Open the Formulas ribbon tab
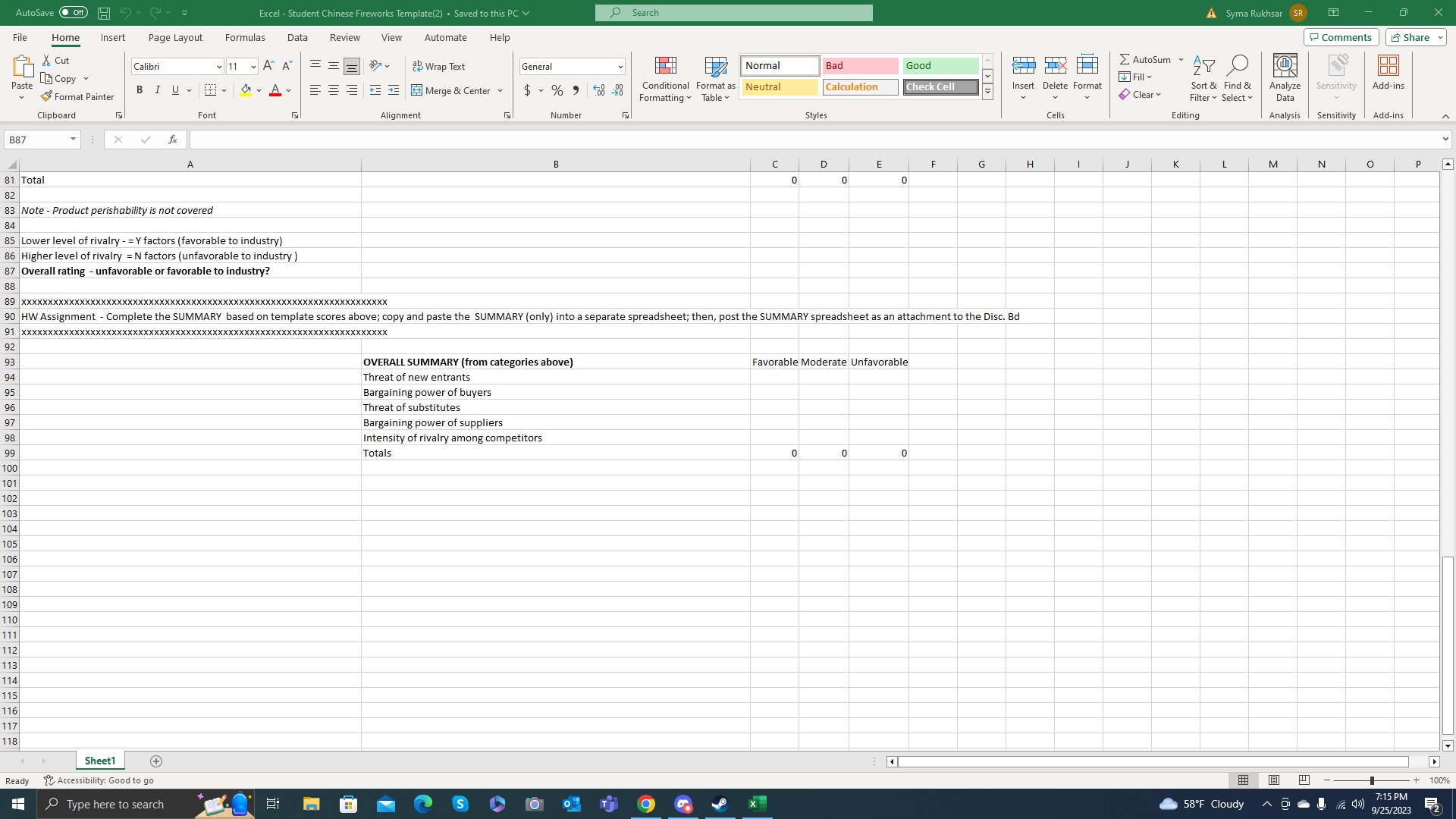 click(245, 37)
